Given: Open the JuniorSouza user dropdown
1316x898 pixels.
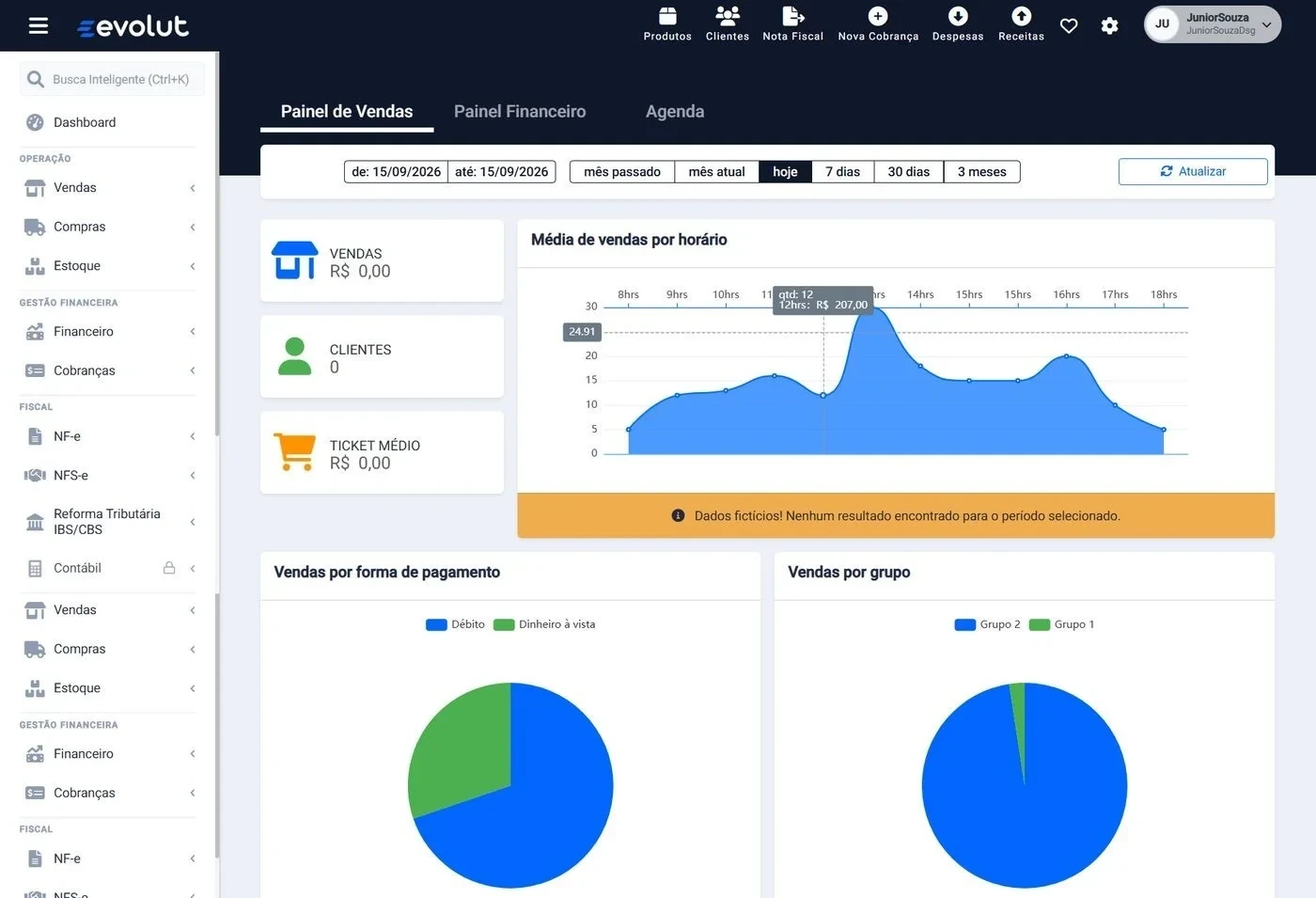Looking at the screenshot, I should coord(1213,24).
